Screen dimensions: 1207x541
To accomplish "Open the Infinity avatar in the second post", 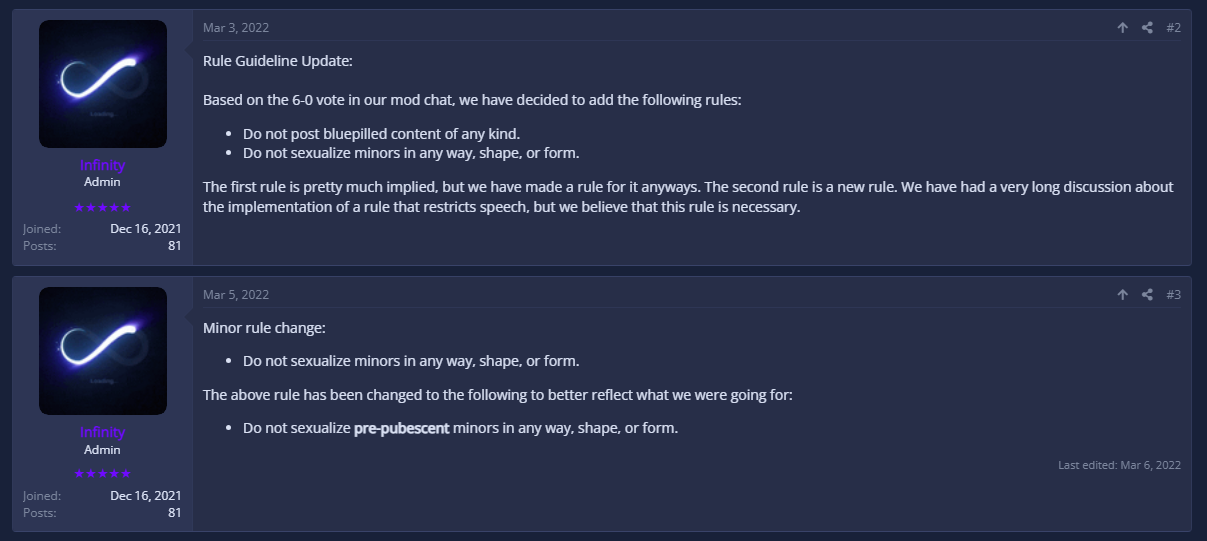I will point(103,351).
